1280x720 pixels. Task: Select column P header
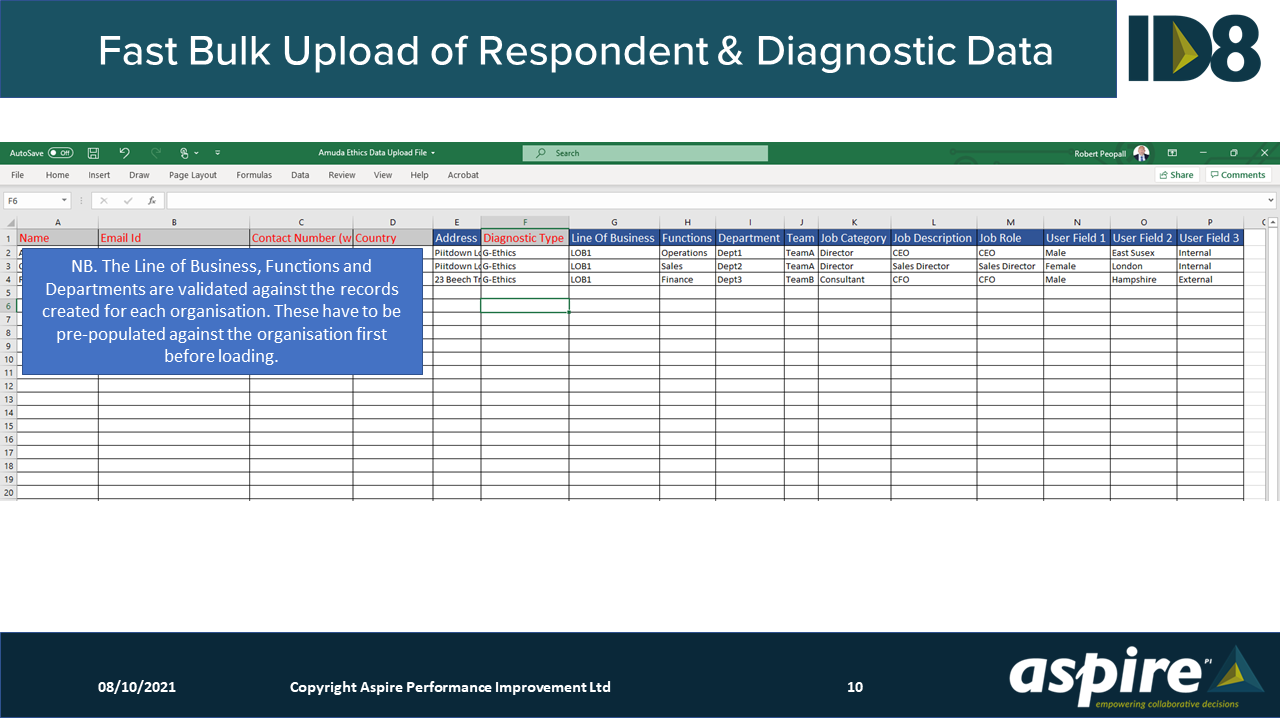click(x=1210, y=222)
